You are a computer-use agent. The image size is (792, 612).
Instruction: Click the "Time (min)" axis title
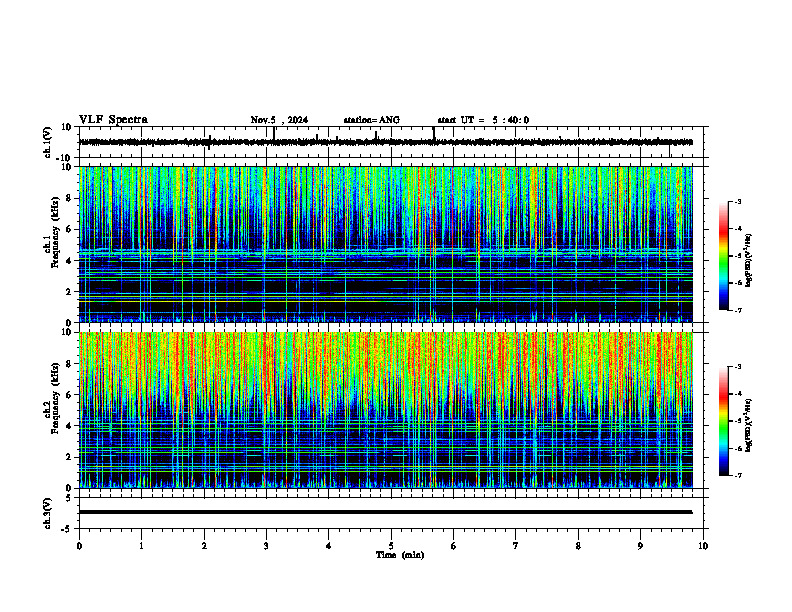(400, 555)
